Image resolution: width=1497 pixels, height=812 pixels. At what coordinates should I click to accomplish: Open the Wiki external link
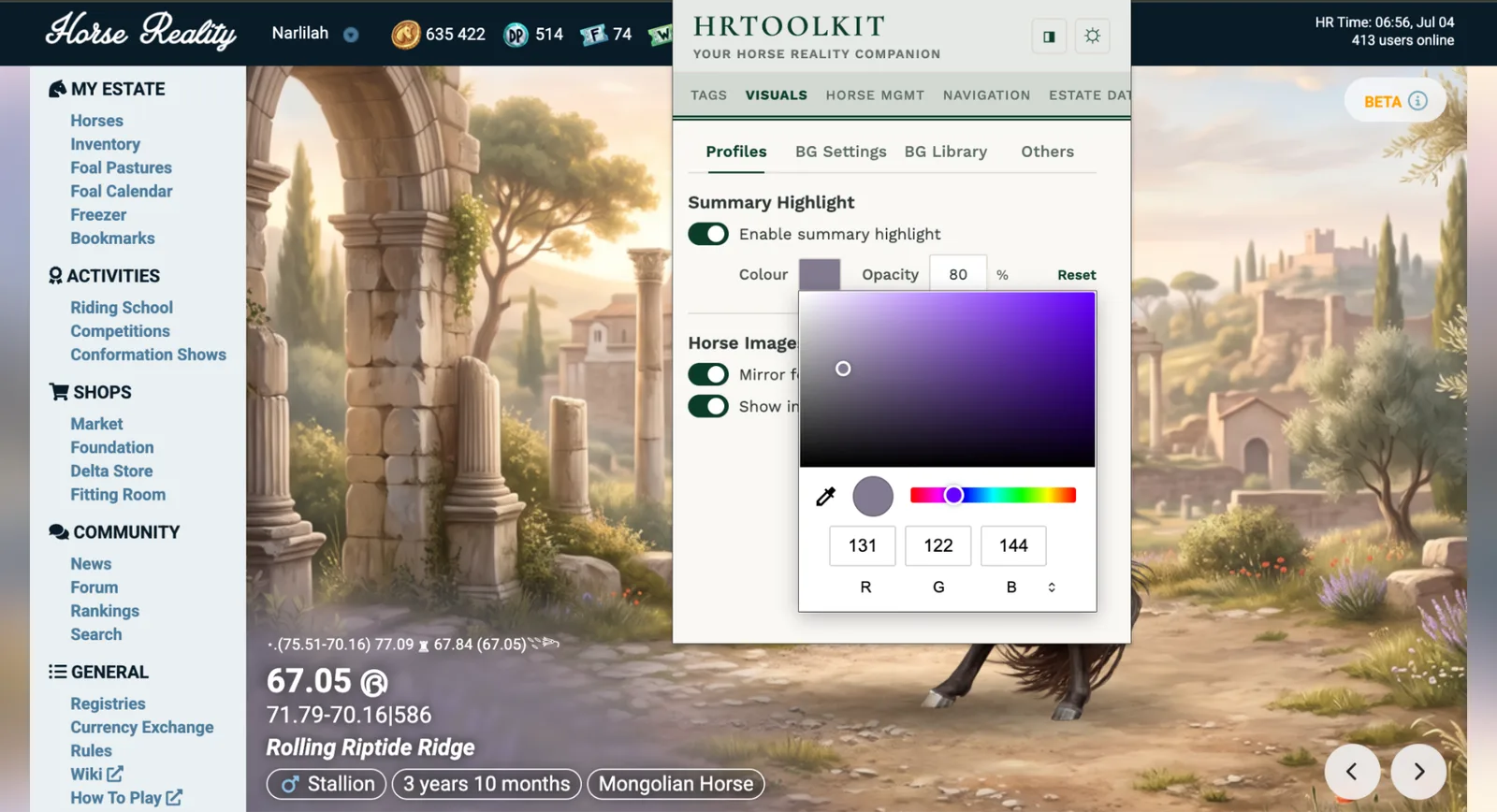pos(96,775)
